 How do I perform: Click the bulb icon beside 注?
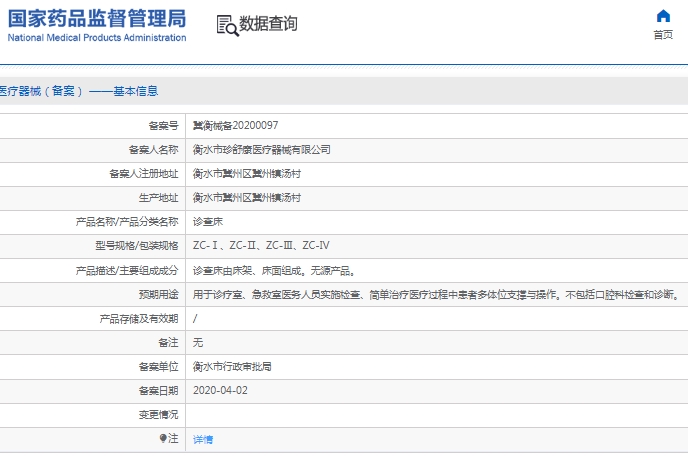163,438
